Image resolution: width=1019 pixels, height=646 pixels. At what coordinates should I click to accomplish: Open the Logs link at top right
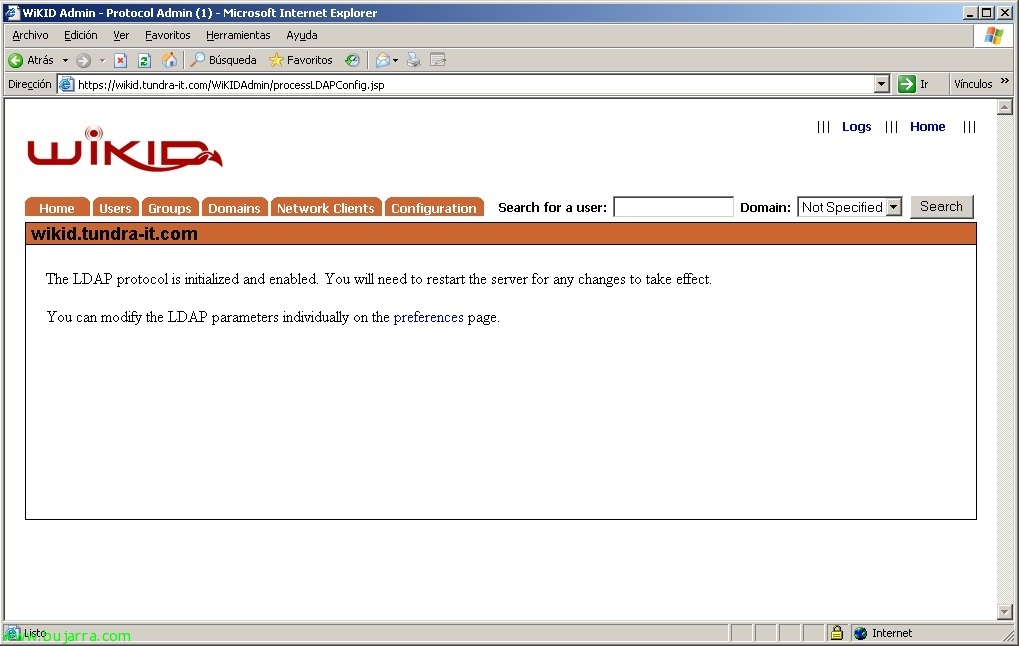[857, 127]
